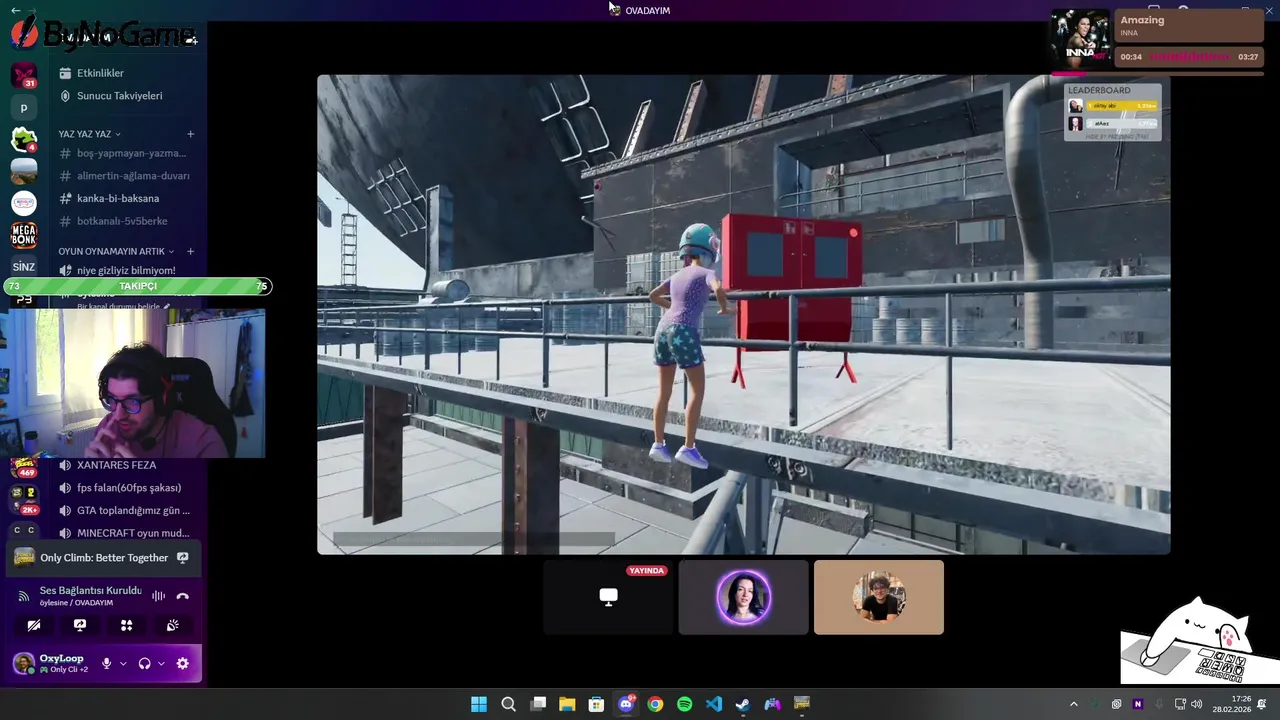Collapse the OYUN OYNAMAYIN ARTIK category

(116, 251)
